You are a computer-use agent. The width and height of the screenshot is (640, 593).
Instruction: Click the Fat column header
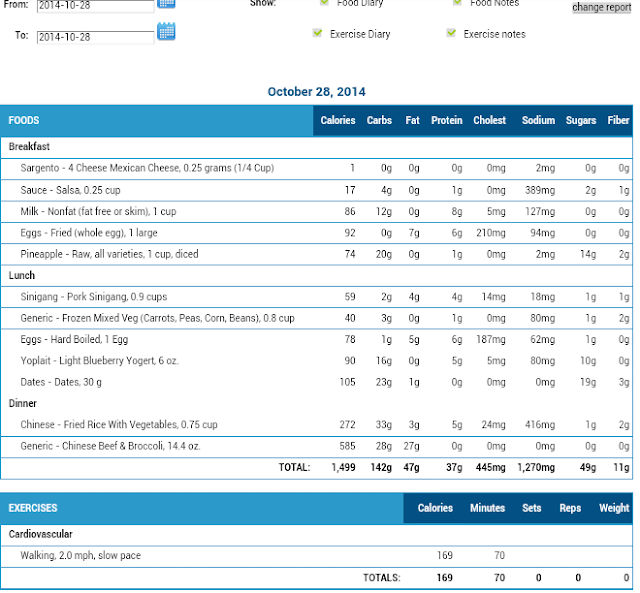click(x=412, y=120)
